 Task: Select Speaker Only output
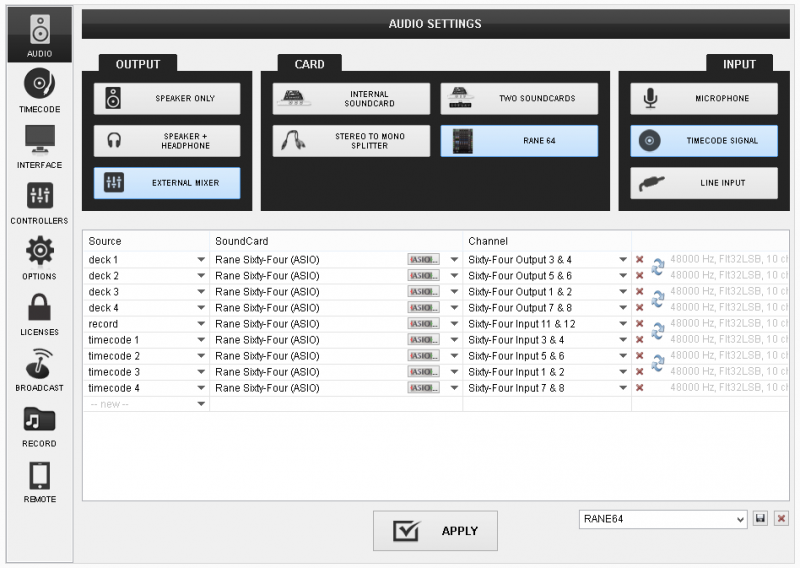[x=167, y=98]
